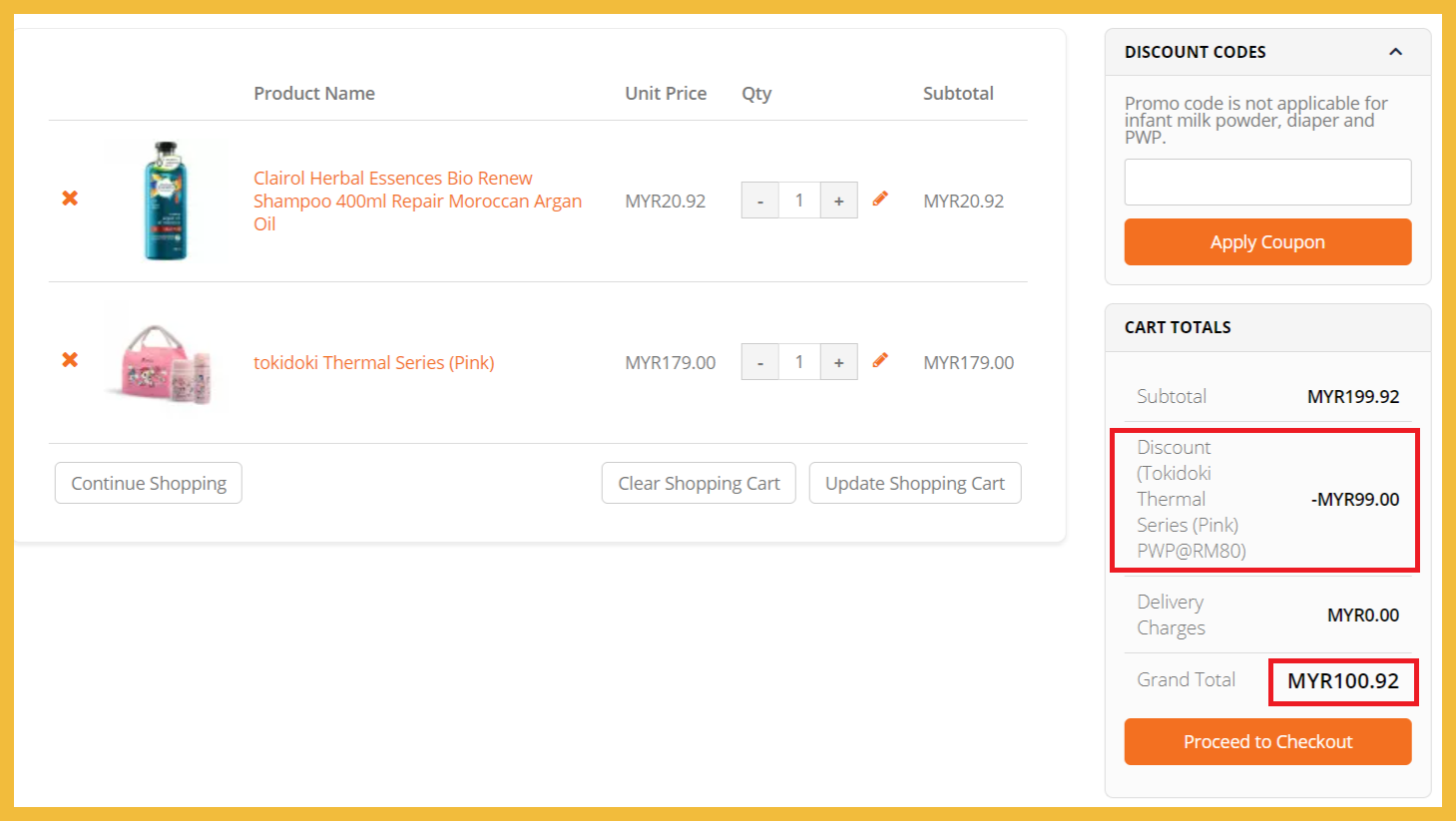Screen dimensions: 1456x821
Task: Decrease tokidoki quantity with minus button
Action: 760,362
